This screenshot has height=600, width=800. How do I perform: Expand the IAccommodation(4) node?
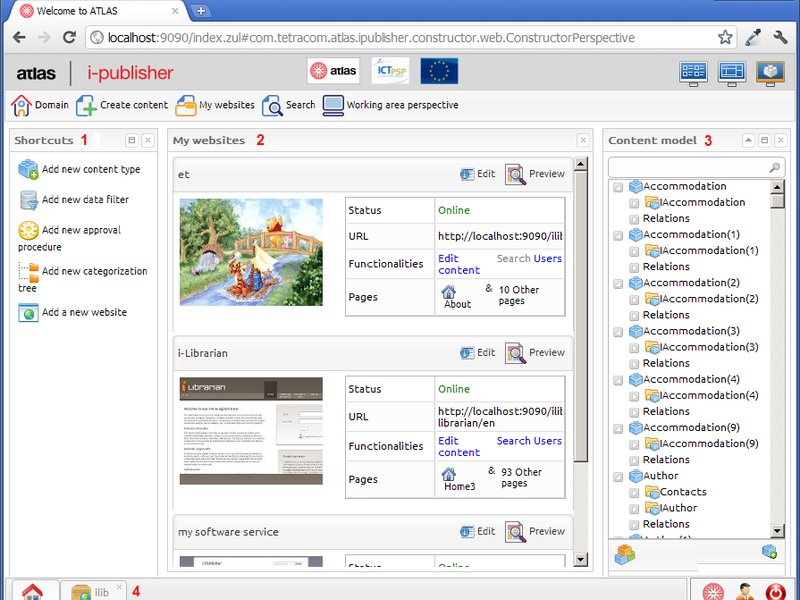click(x=634, y=396)
